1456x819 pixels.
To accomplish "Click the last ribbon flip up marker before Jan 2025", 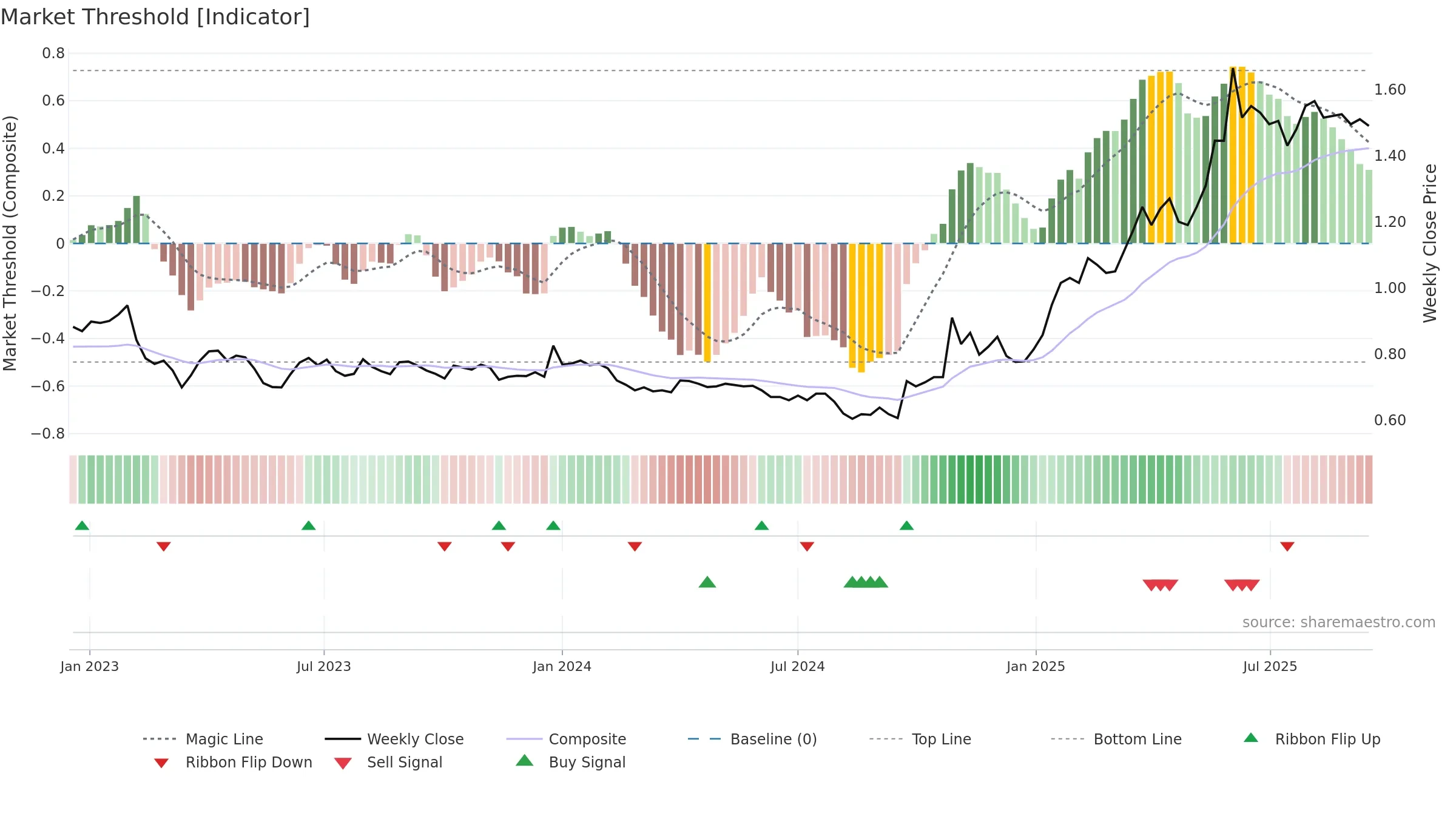I will pos(906,525).
